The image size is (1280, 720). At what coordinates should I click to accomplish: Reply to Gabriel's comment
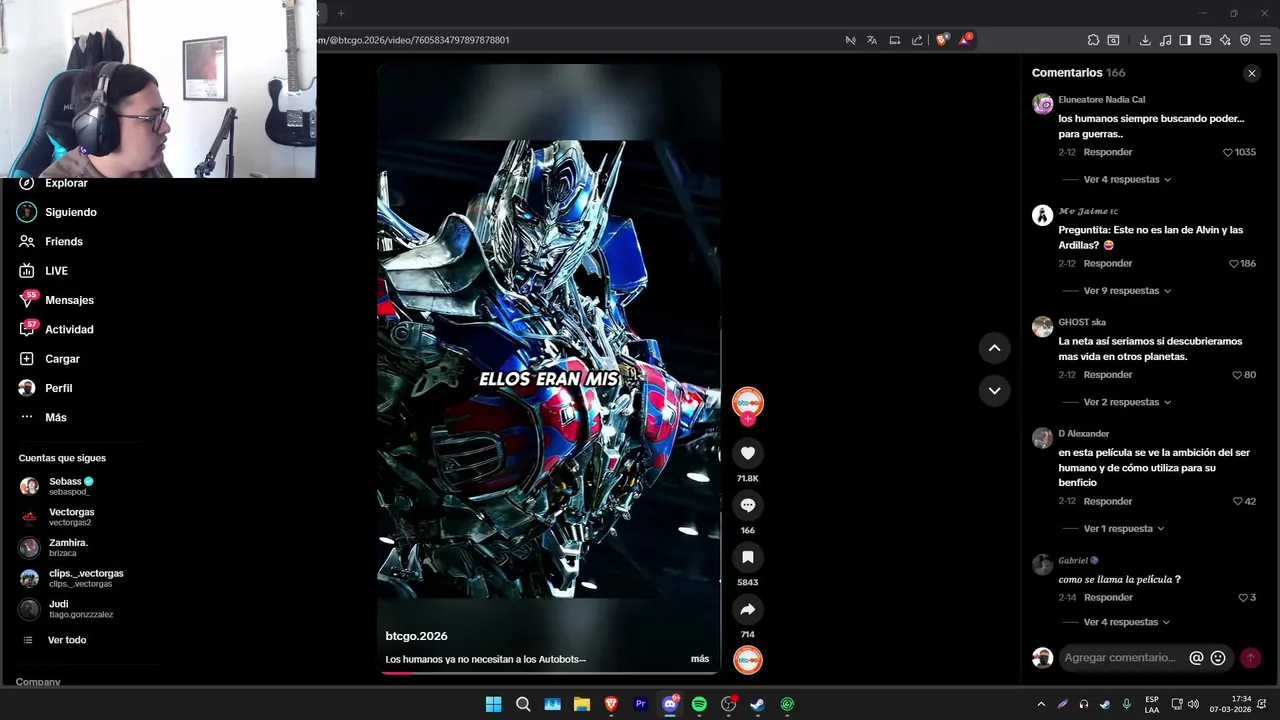tap(1108, 598)
